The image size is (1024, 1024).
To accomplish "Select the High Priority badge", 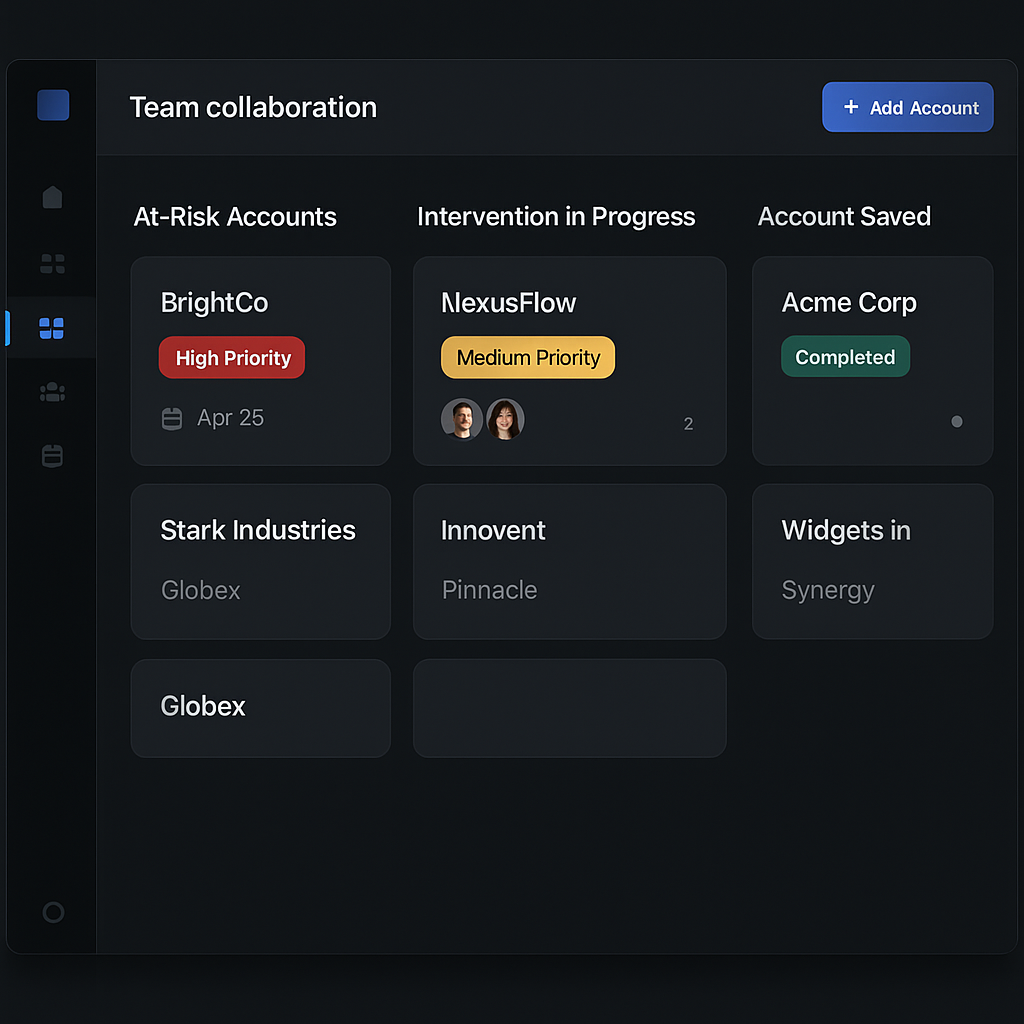I will [x=232, y=358].
